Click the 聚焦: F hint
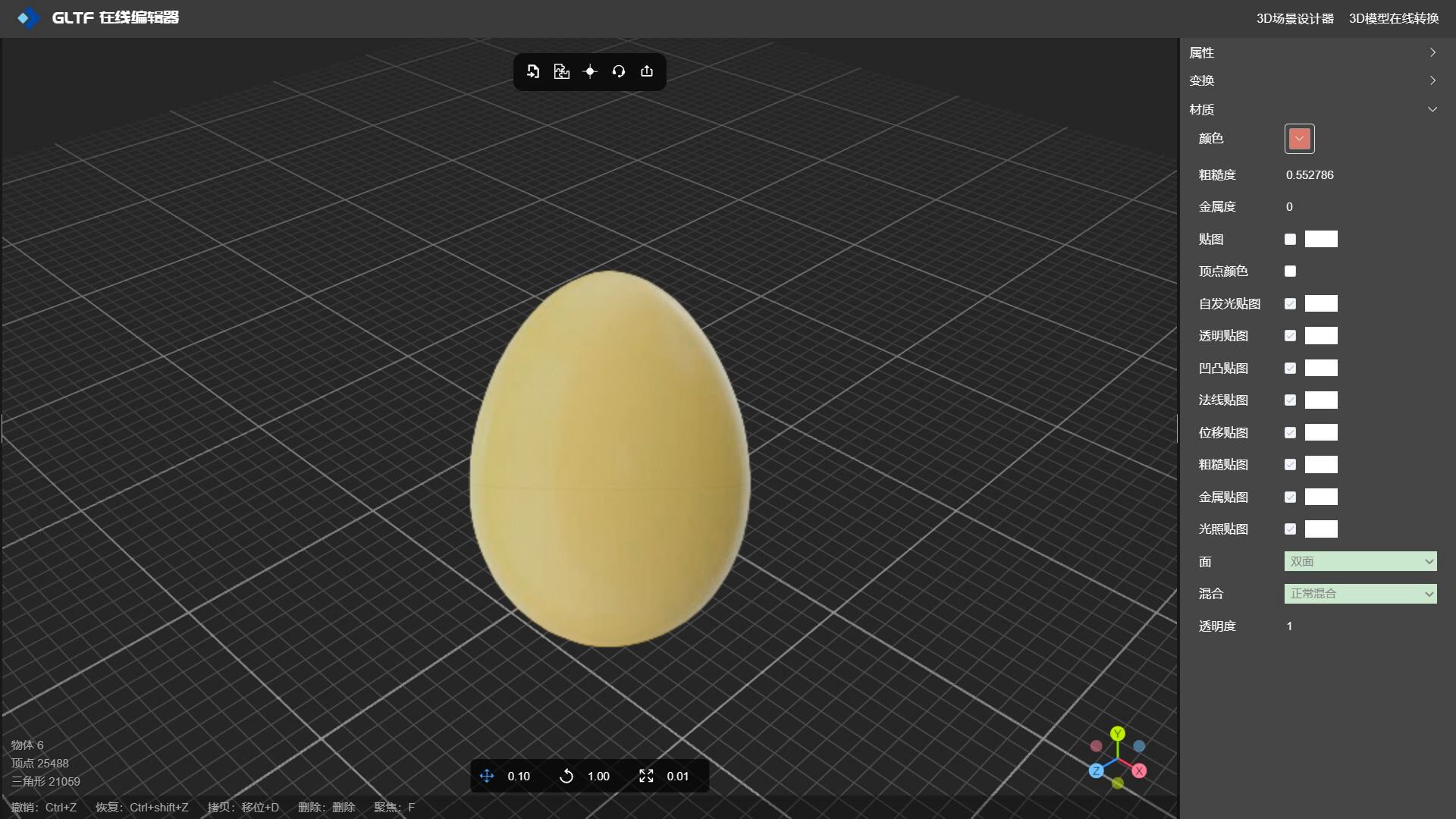This screenshot has height=819, width=1456. [x=394, y=808]
